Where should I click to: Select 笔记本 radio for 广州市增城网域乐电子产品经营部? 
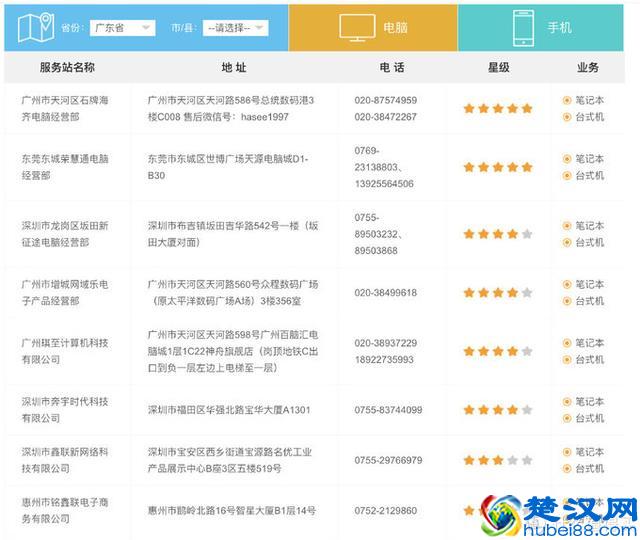pyautogui.click(x=567, y=284)
